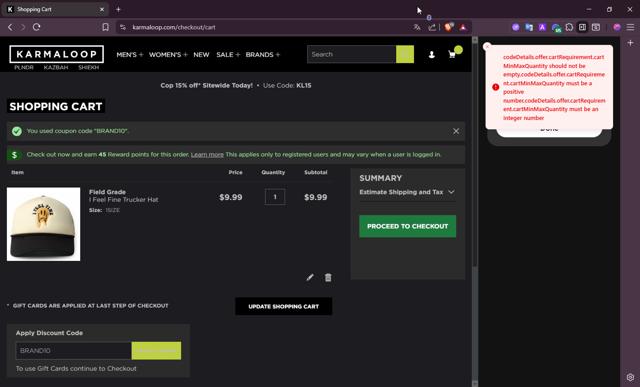The height and width of the screenshot is (387, 640).
Task: Open the NEW menu item
Action: coord(201,55)
